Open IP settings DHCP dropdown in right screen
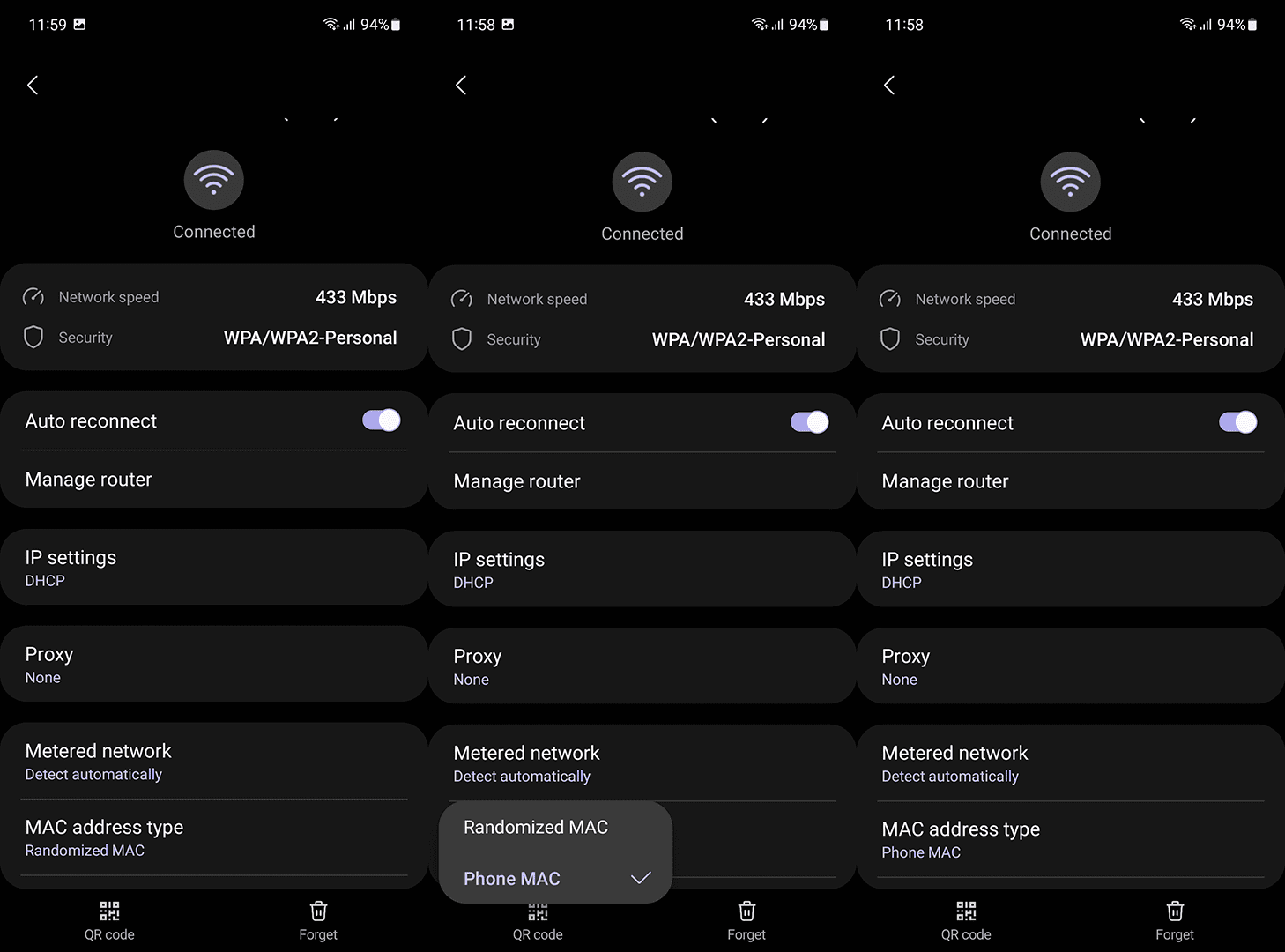The height and width of the screenshot is (952, 1285). (x=1071, y=569)
